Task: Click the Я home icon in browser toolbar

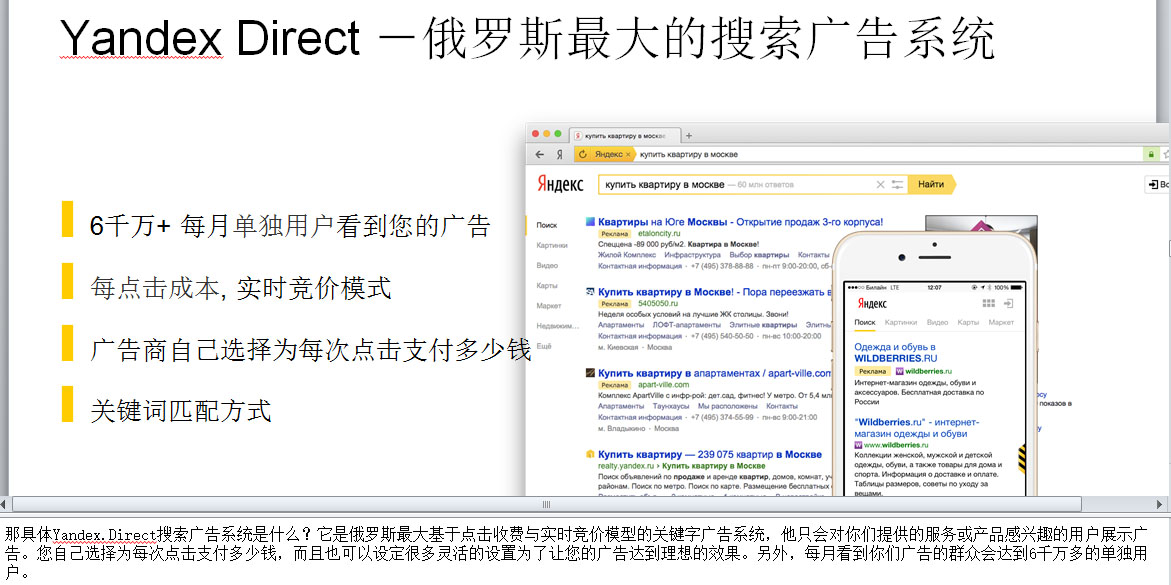Action: (x=559, y=154)
